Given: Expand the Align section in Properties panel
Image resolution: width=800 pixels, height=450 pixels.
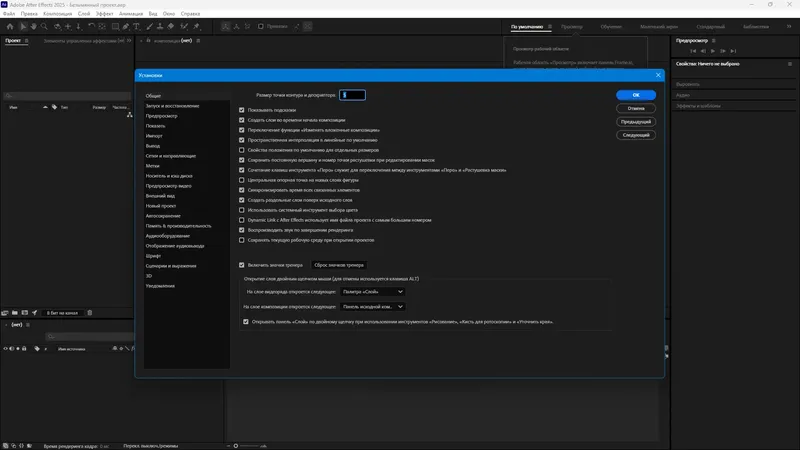Looking at the screenshot, I should point(688,84).
